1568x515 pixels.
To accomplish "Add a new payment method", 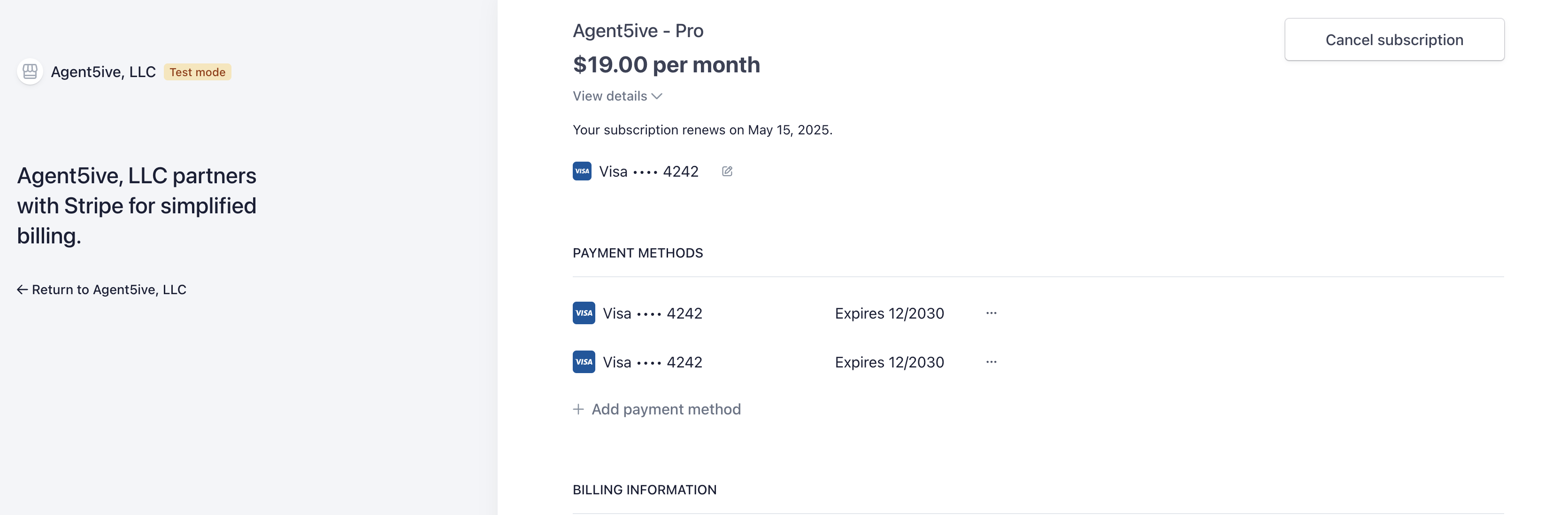I will pos(666,409).
